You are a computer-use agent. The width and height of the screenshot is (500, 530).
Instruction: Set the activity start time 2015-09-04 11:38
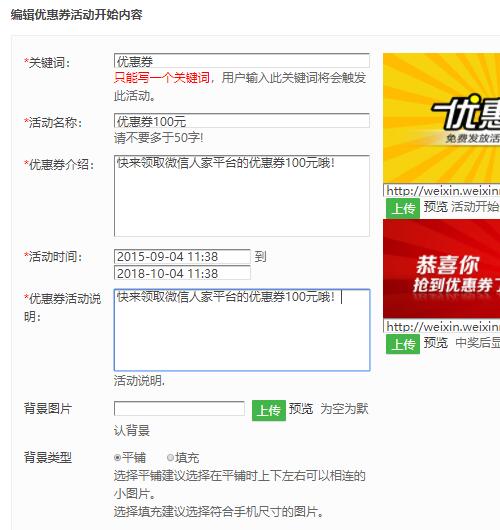182,257
